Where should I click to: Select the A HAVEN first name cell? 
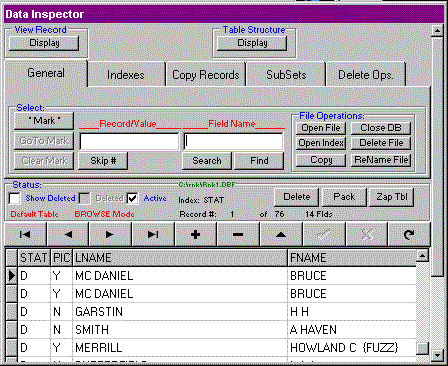point(352,330)
